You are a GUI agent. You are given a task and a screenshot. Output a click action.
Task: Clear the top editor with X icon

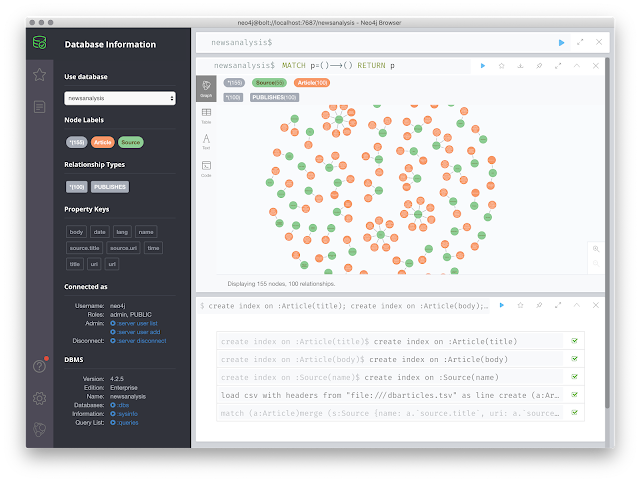coord(599,42)
